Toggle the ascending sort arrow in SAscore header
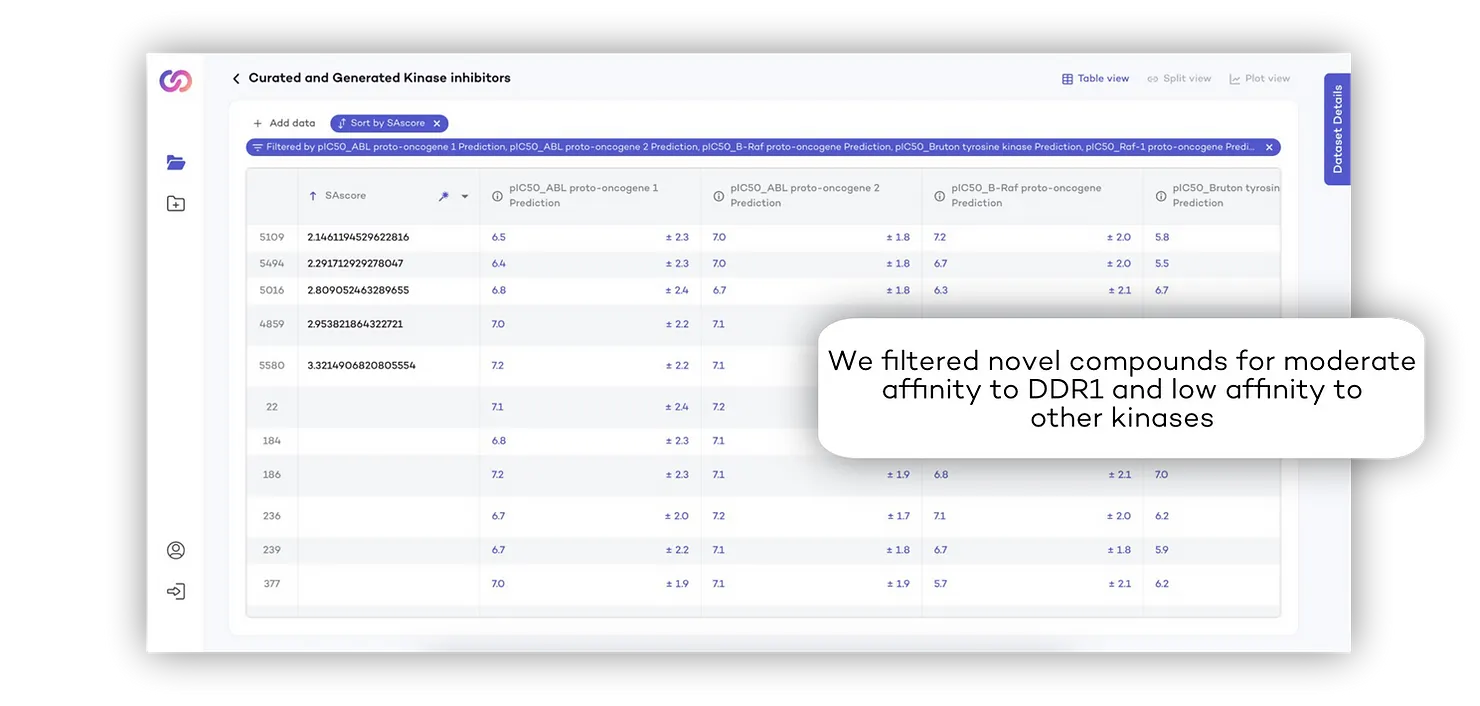 (x=313, y=196)
